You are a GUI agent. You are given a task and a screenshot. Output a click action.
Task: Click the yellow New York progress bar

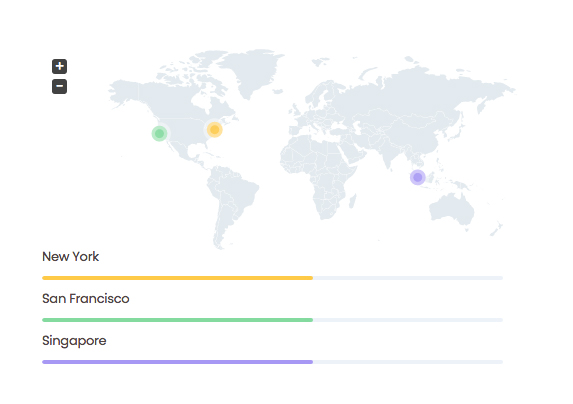click(x=178, y=278)
